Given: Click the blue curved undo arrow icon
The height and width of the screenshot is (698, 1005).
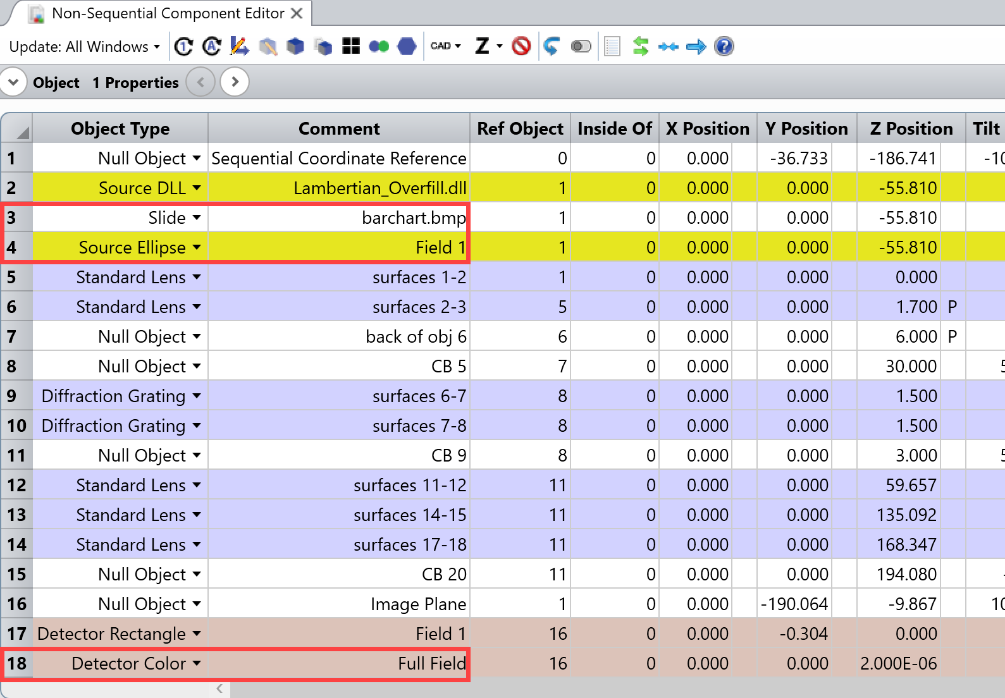Looking at the screenshot, I should (551, 46).
